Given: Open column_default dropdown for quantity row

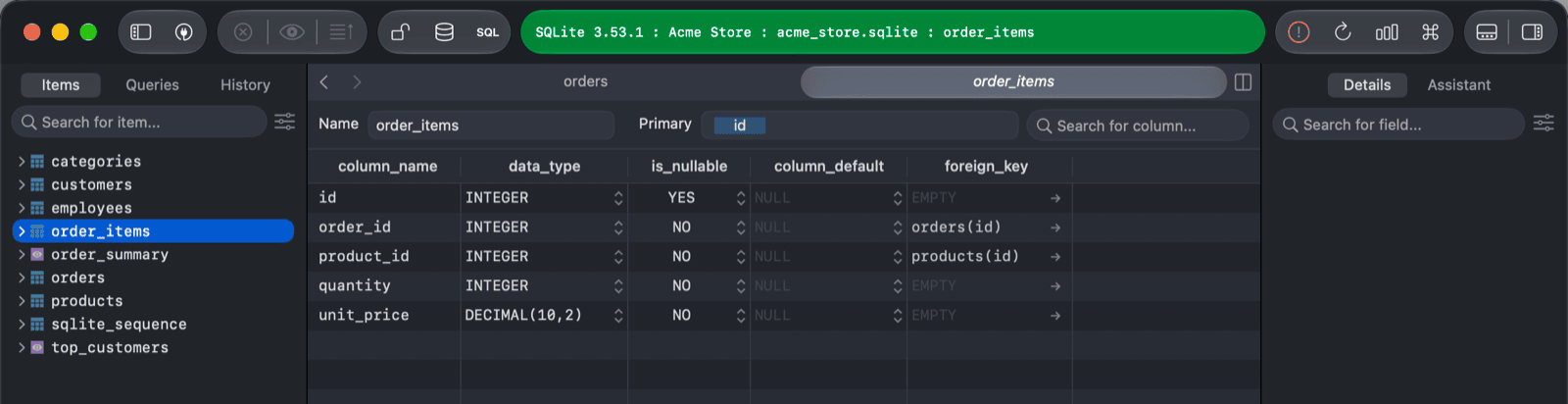Looking at the screenshot, I should (898, 286).
